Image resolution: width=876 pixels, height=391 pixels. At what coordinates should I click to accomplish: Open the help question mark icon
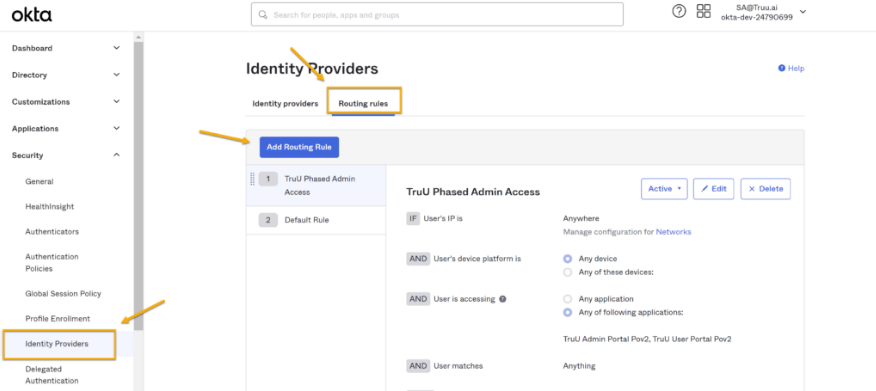click(679, 11)
